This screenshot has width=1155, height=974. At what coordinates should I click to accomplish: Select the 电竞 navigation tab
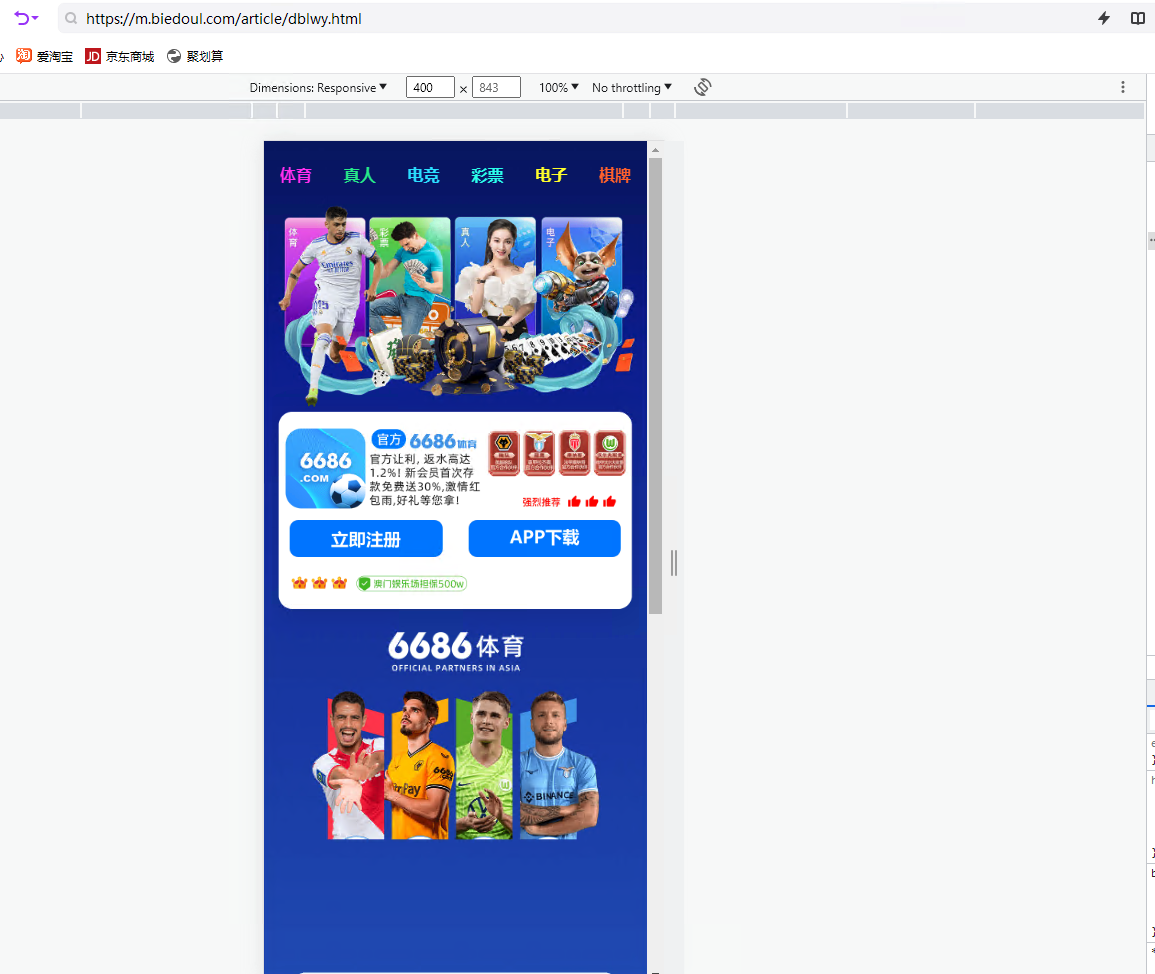(x=423, y=176)
